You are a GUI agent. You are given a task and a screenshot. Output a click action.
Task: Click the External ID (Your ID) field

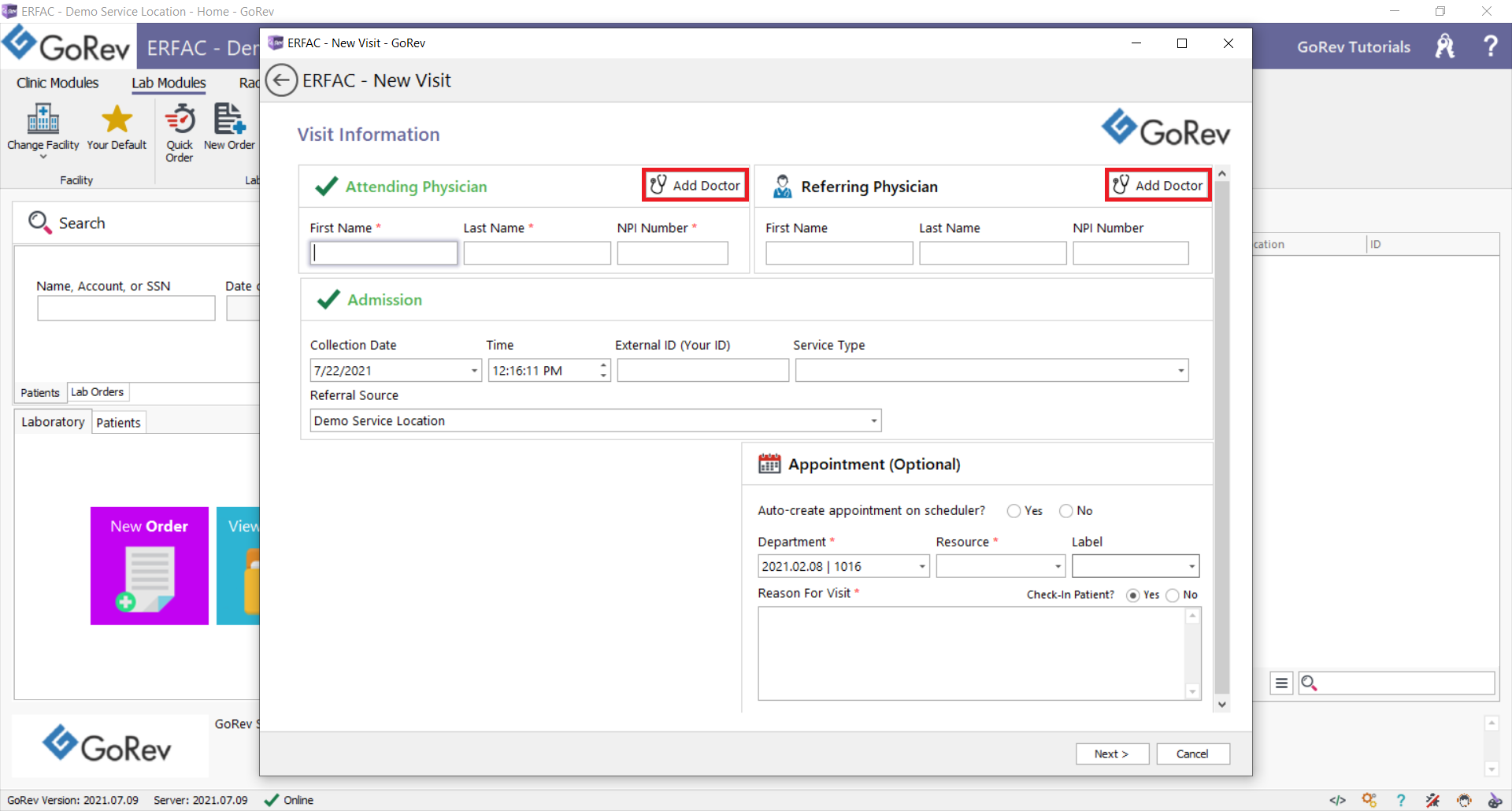pos(703,370)
